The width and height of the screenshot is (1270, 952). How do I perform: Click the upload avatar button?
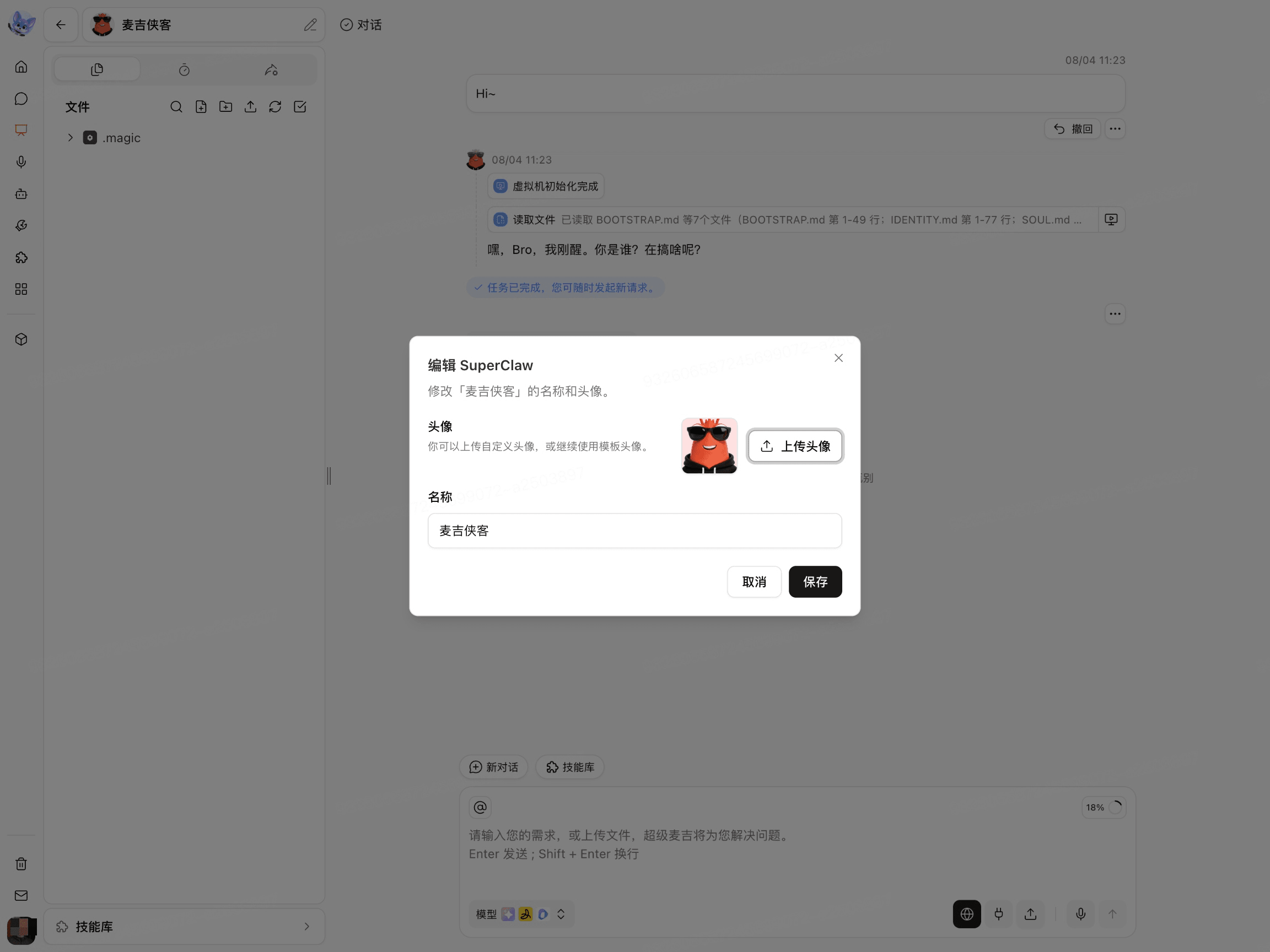tap(795, 446)
